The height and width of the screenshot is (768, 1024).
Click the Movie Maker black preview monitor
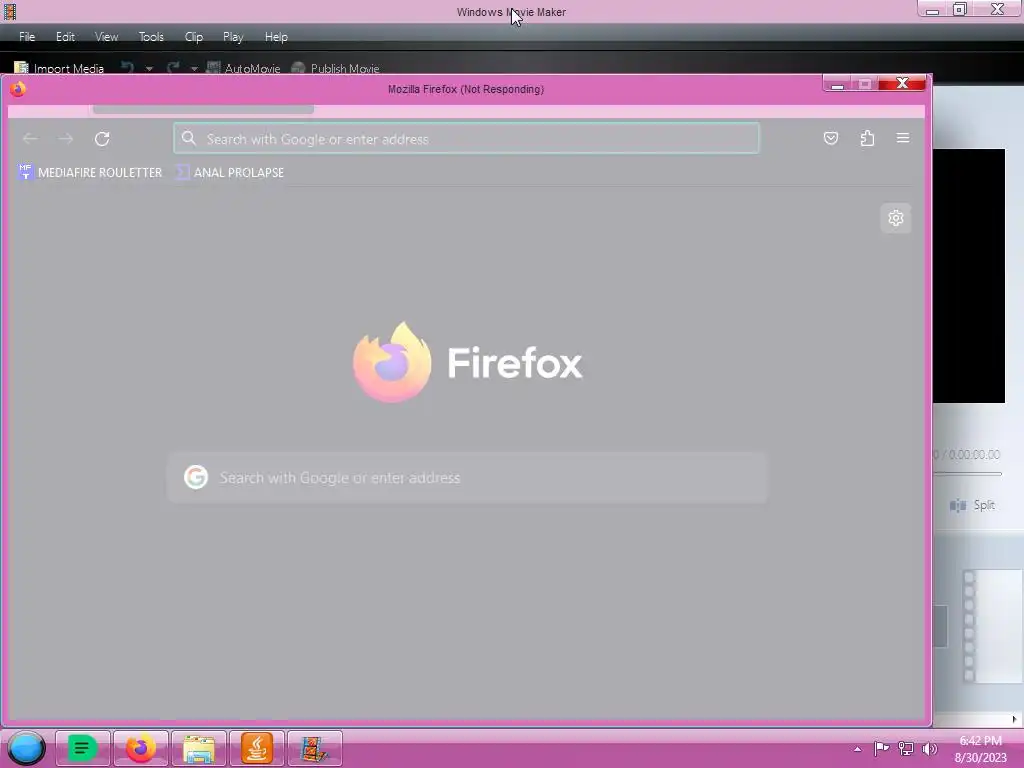click(969, 276)
